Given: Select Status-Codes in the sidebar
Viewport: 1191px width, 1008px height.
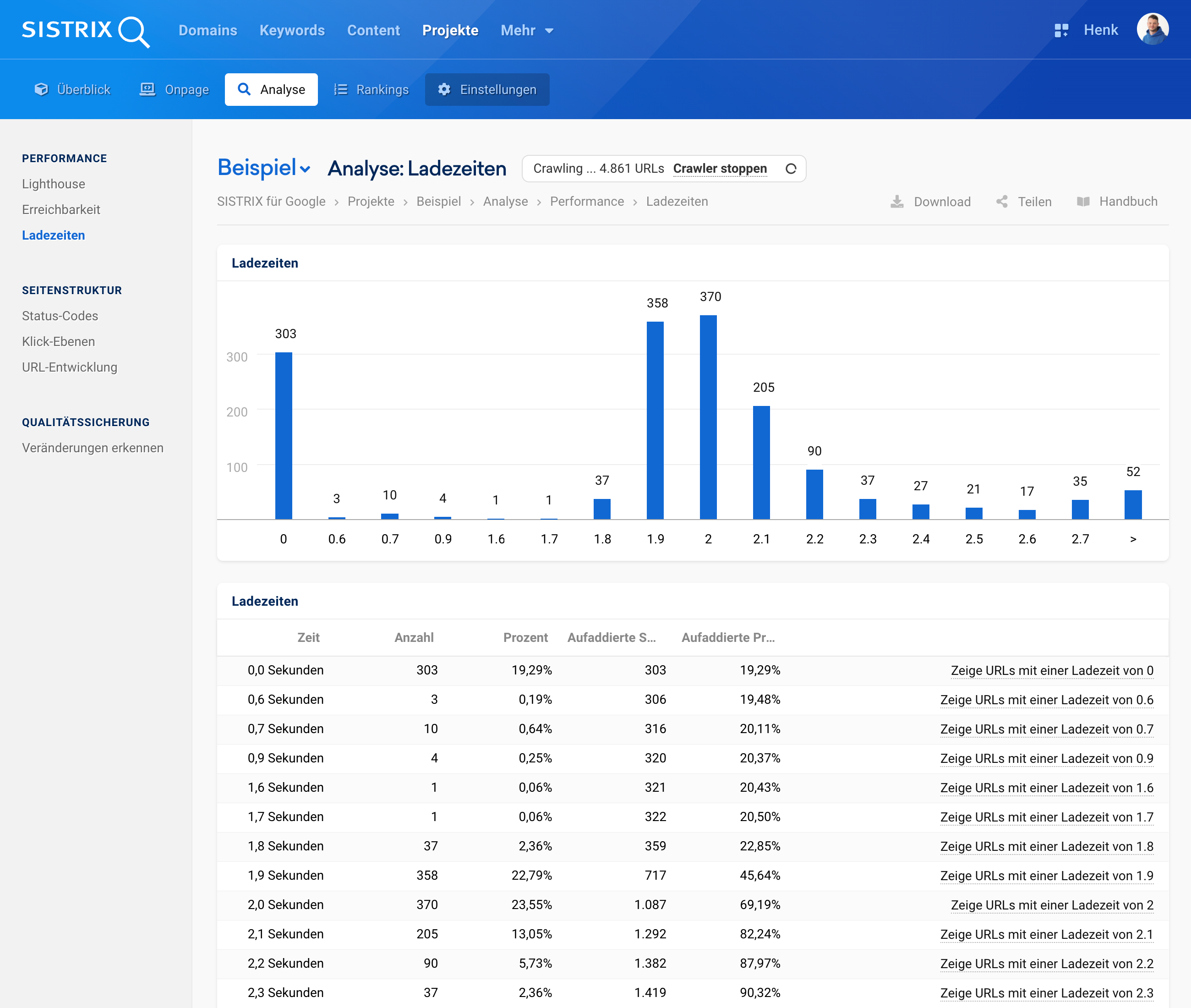Looking at the screenshot, I should tap(60, 315).
